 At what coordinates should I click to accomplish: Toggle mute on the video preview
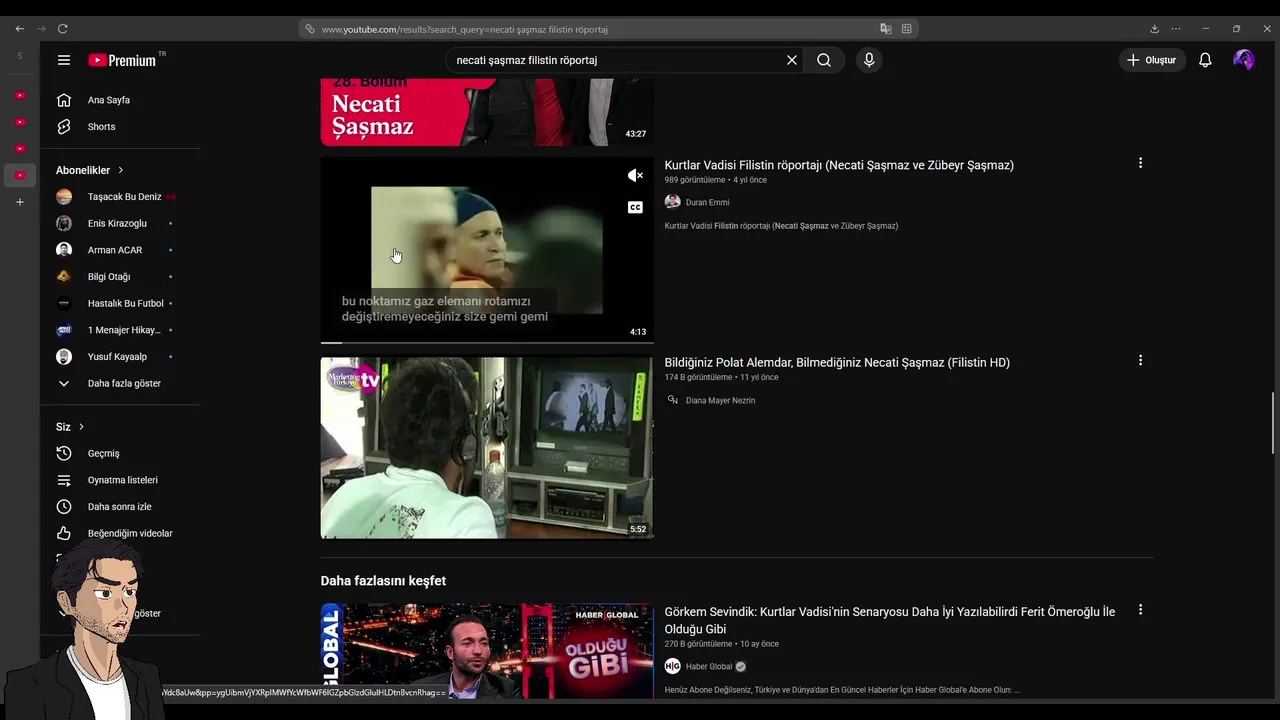click(635, 176)
